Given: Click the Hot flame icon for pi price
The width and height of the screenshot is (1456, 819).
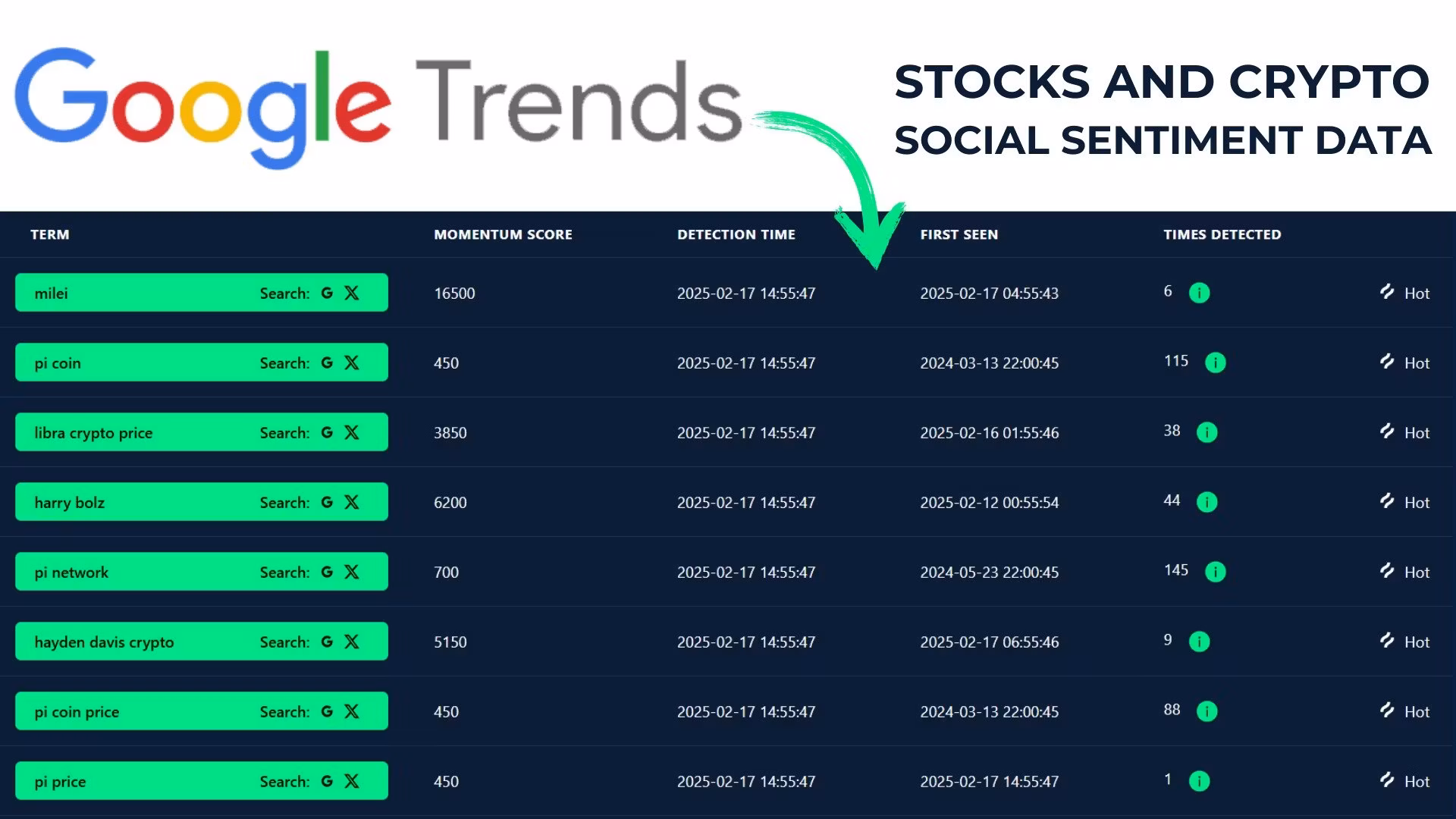Looking at the screenshot, I should coord(1387,780).
